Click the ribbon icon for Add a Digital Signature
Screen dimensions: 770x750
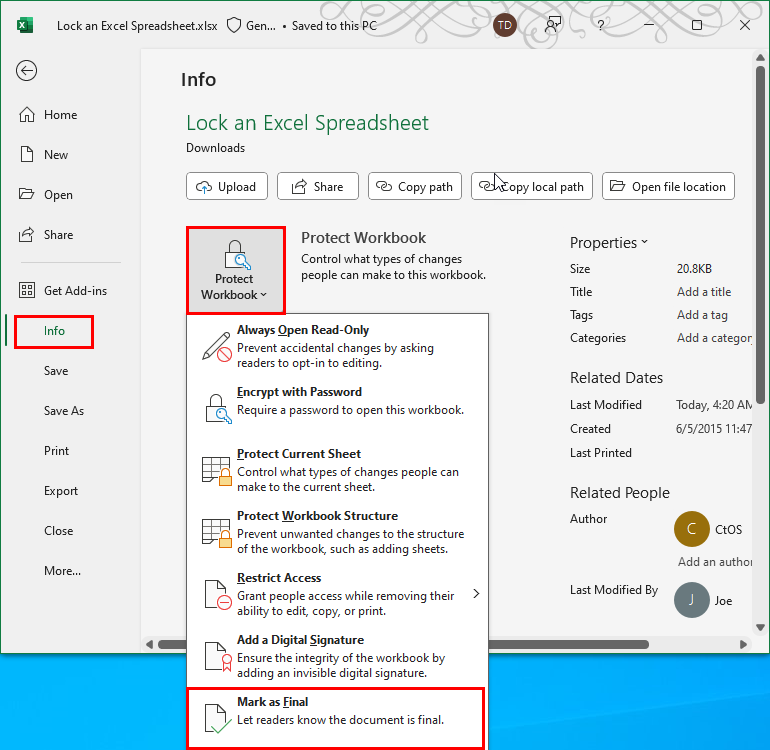[x=218, y=657]
